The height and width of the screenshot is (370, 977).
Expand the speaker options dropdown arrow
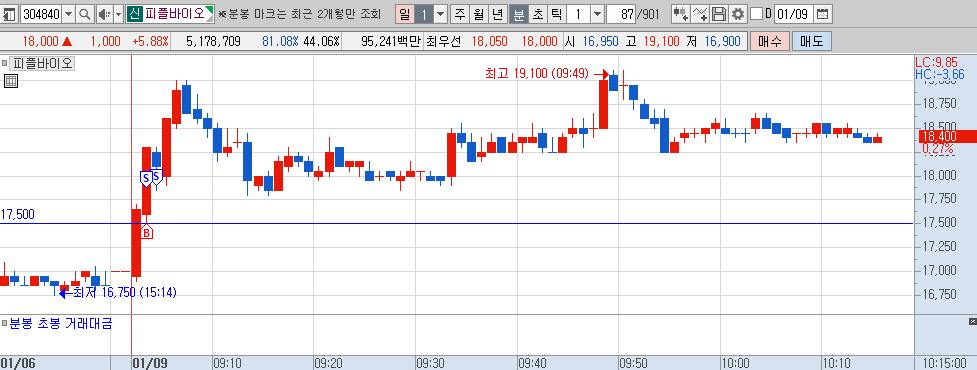tap(118, 14)
